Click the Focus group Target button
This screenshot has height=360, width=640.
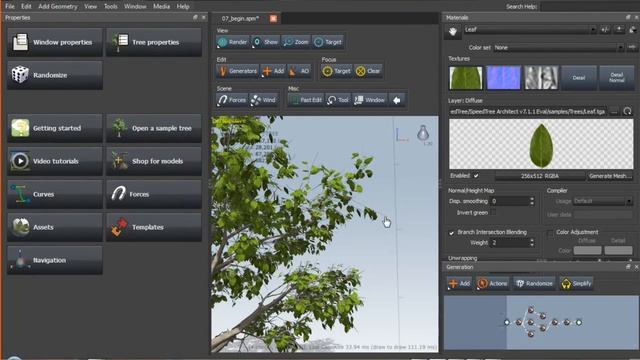tap(337, 71)
